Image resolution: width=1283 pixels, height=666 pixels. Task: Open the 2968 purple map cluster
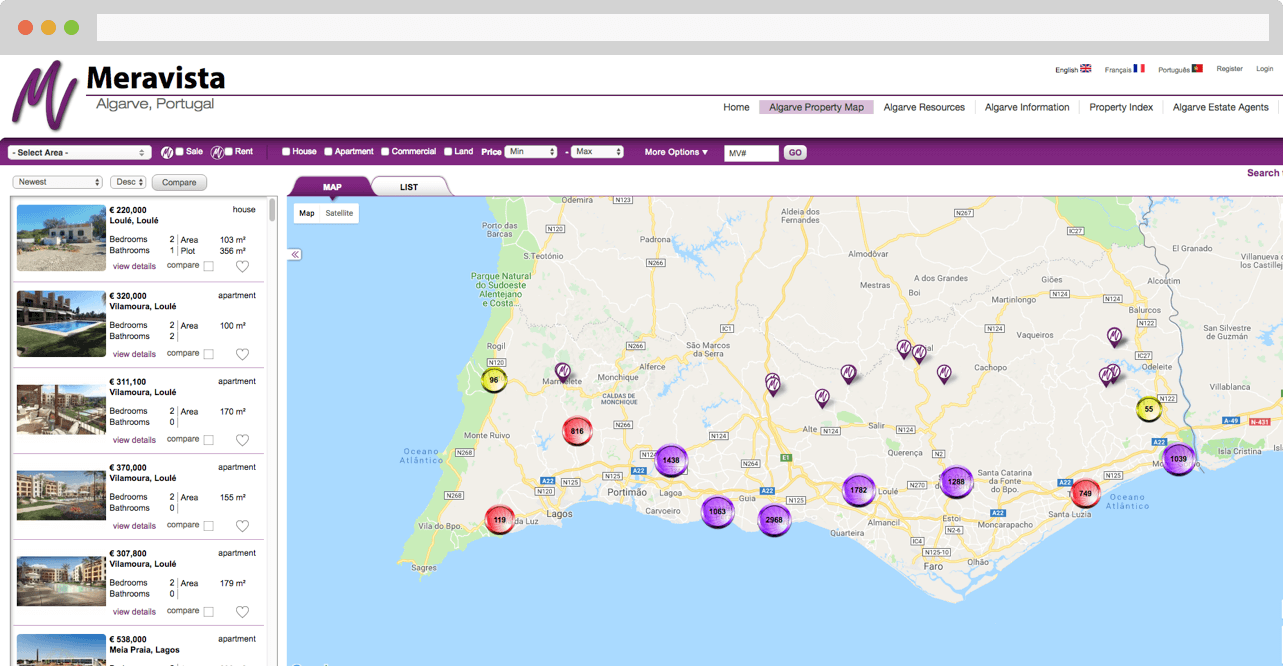tap(774, 520)
